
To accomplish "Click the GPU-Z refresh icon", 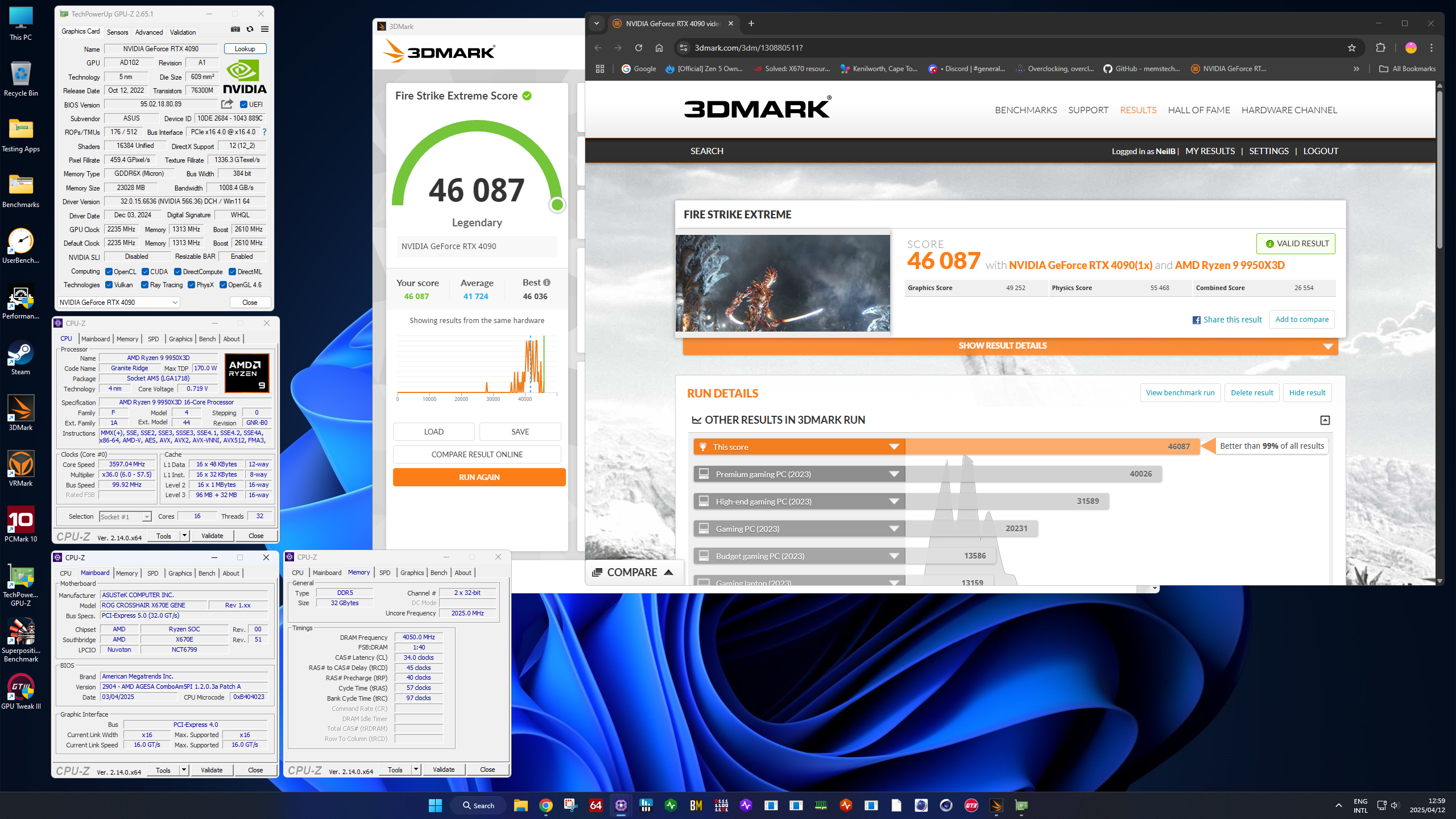I will 250,30.
